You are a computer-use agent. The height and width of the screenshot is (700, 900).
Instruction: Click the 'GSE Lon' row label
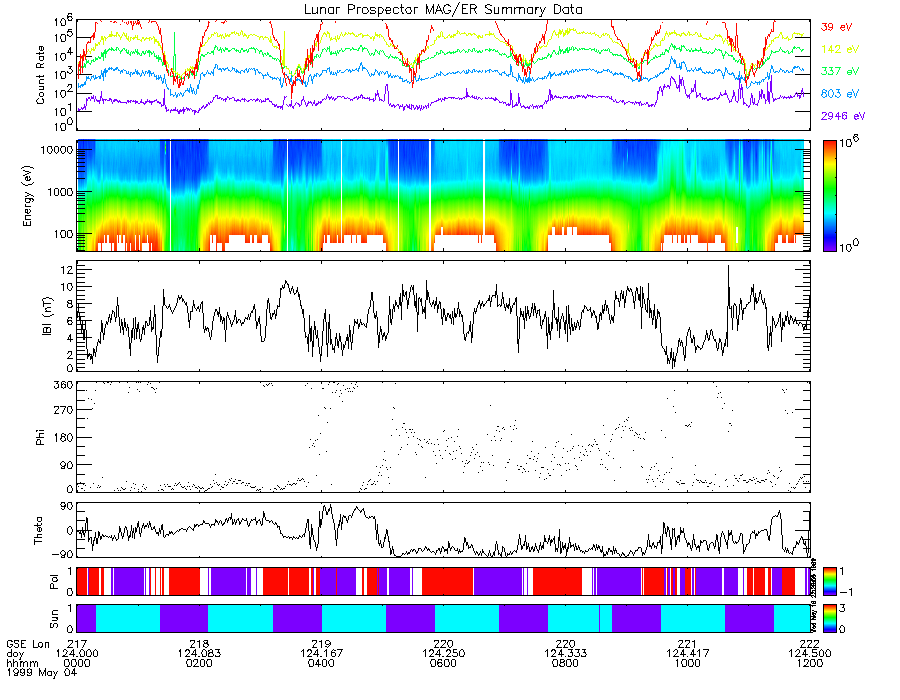coord(28,644)
